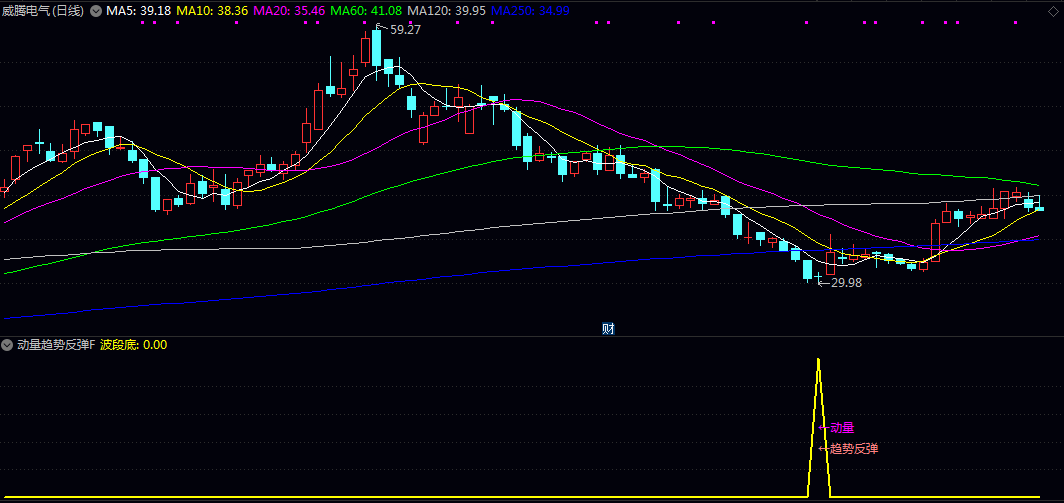Click the 趋势反弹 signal label
The width and height of the screenshot is (1064, 503).
click(x=854, y=449)
